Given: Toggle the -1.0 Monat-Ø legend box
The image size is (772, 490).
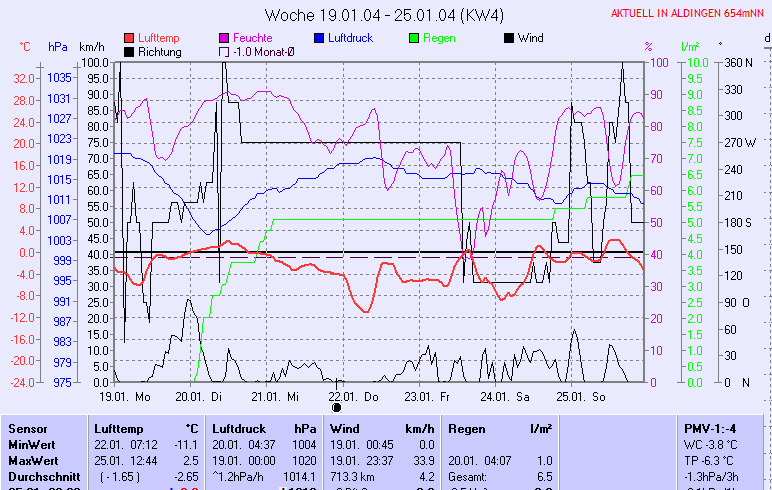Looking at the screenshot, I should (224, 52).
